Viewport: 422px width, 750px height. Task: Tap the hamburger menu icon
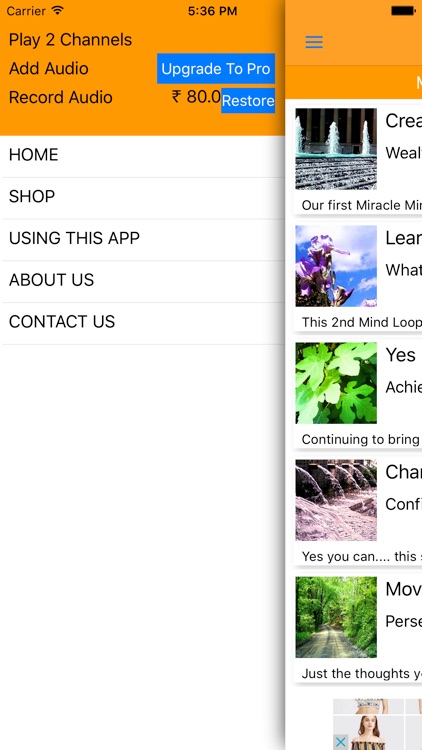click(x=314, y=42)
